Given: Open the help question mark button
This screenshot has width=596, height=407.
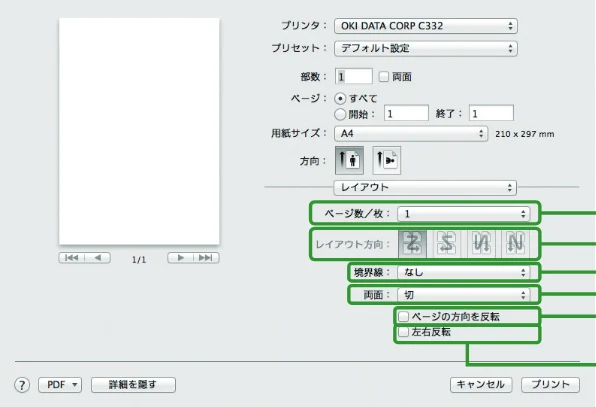Looking at the screenshot, I should click(22, 385).
